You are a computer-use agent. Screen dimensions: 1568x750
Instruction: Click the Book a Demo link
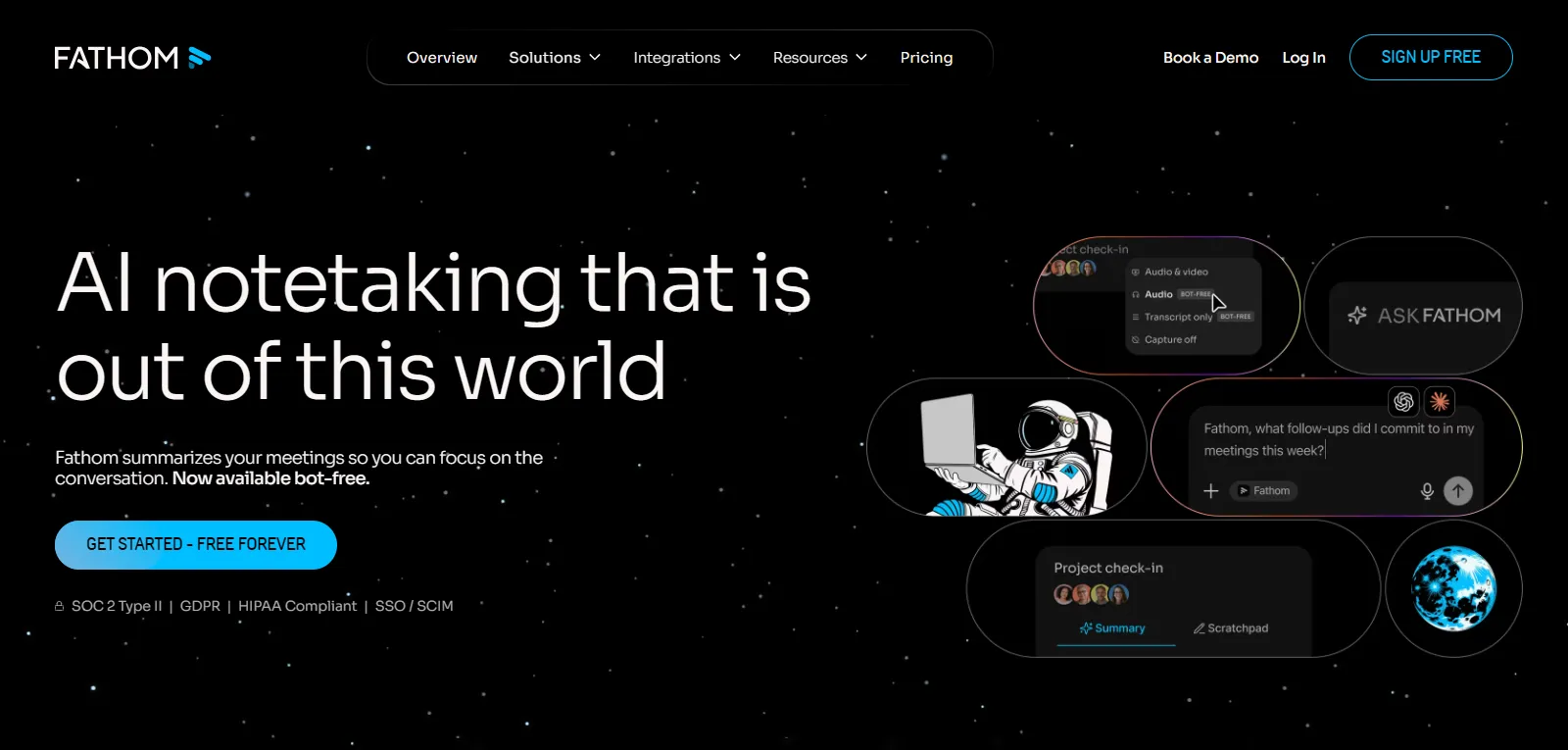click(x=1210, y=58)
